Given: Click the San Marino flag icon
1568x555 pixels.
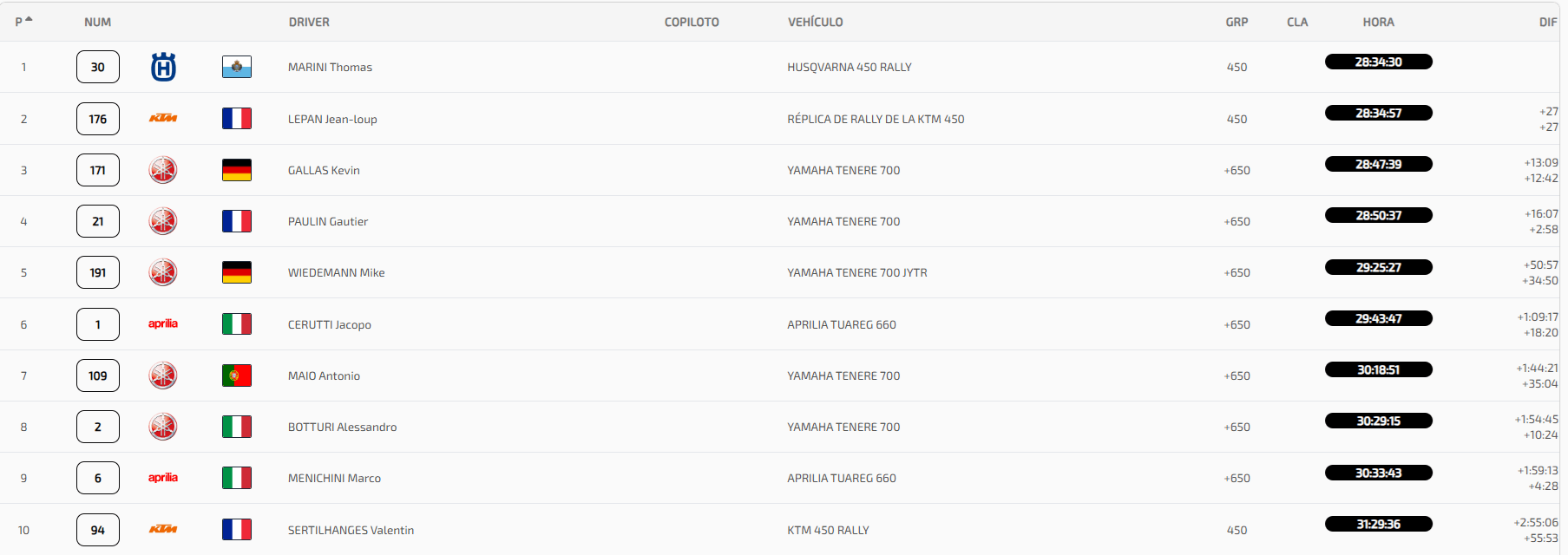Looking at the screenshot, I should pyautogui.click(x=237, y=67).
